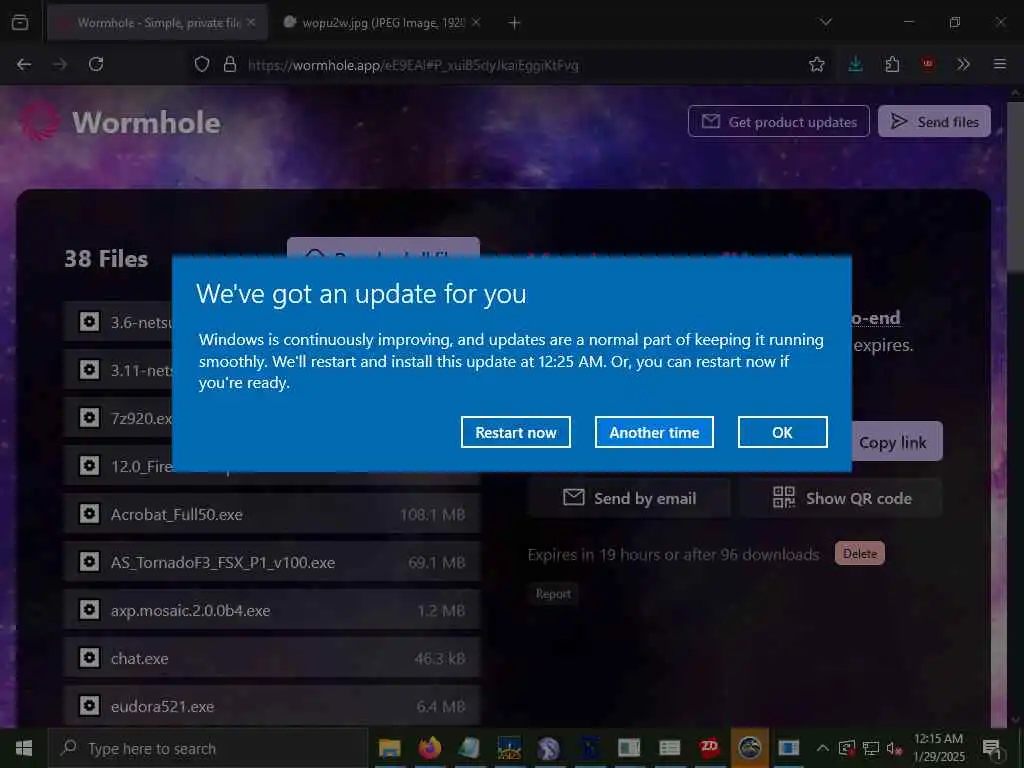This screenshot has height=768, width=1024.
Task: Open the list all tabs dropdown
Action: click(826, 22)
